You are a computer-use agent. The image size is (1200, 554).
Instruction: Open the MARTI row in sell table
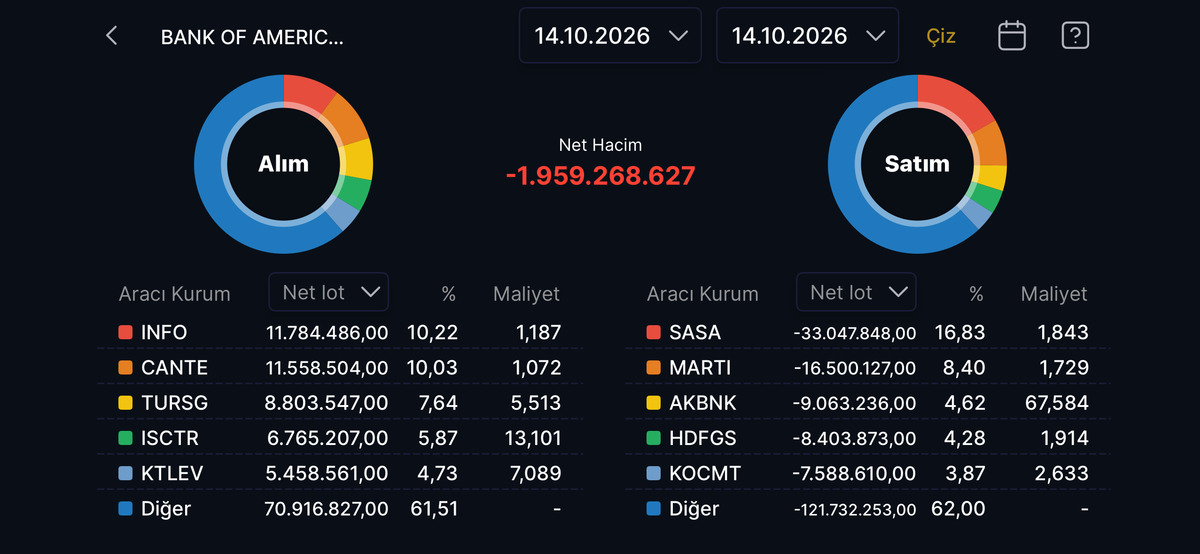868,367
